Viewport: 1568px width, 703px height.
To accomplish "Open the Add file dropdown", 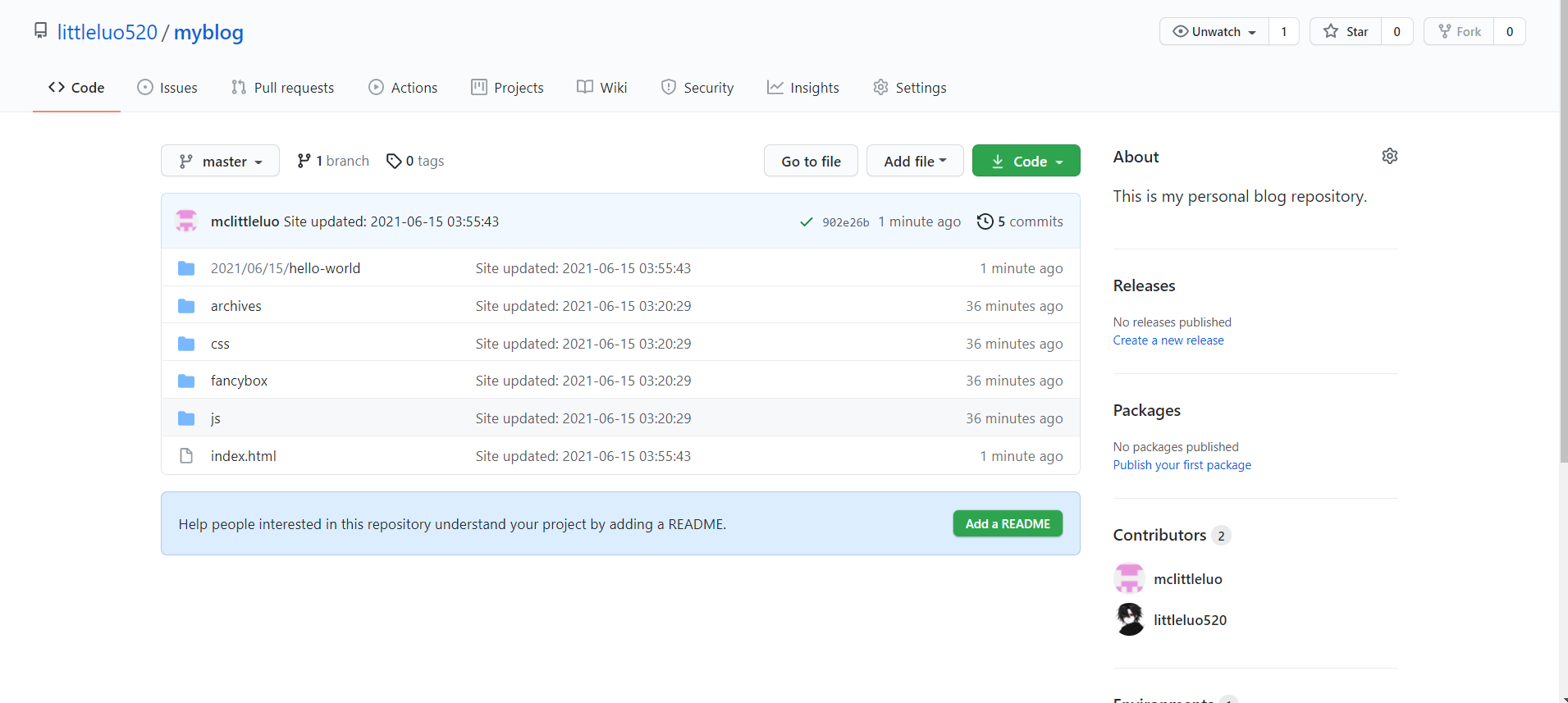I will click(x=914, y=161).
